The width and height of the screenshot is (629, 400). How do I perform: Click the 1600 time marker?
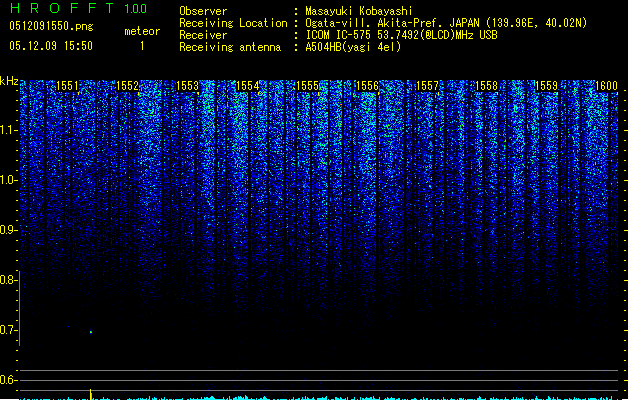coord(607,86)
